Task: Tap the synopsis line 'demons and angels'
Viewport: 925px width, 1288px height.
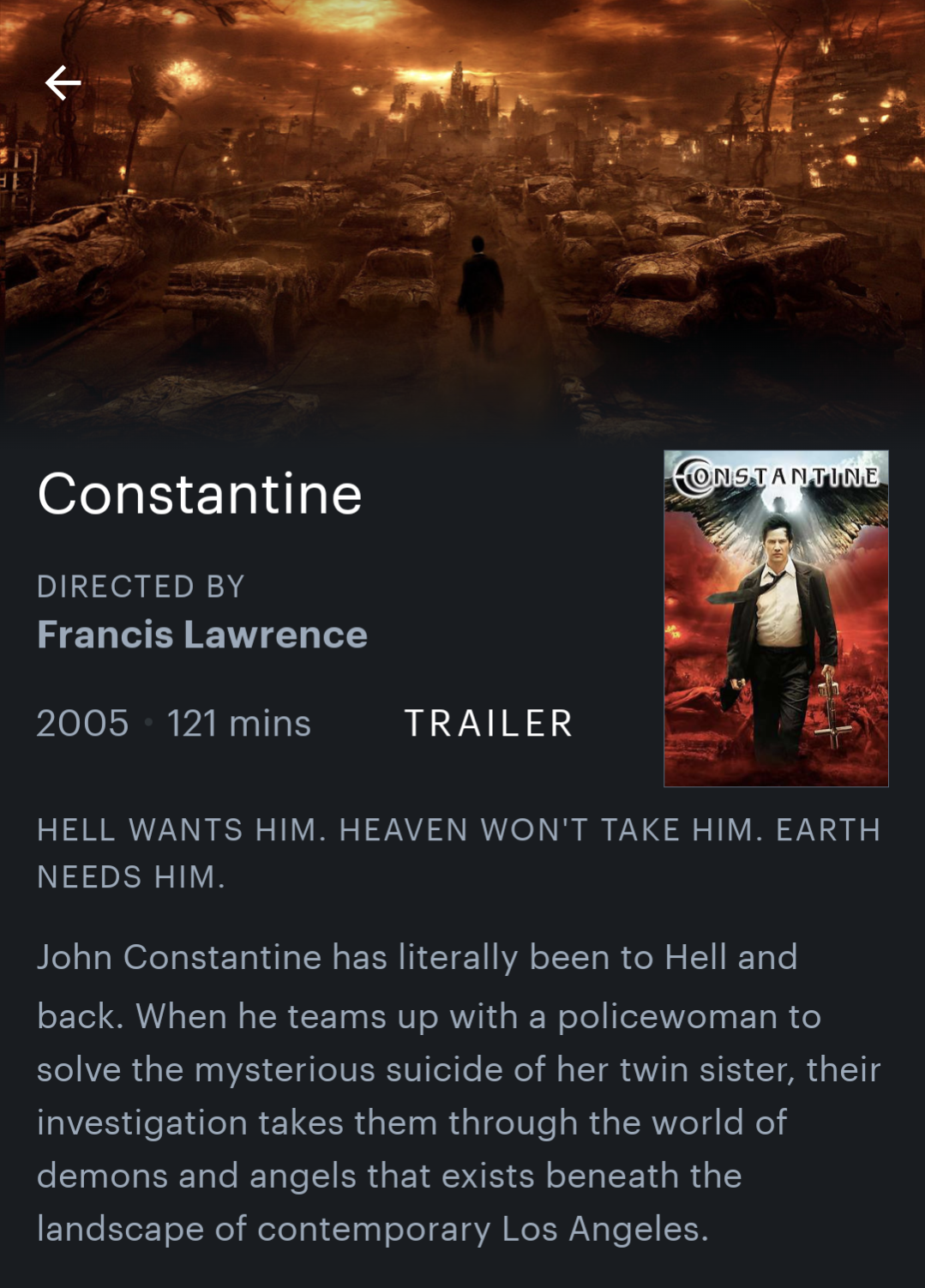Action: [x=389, y=1176]
